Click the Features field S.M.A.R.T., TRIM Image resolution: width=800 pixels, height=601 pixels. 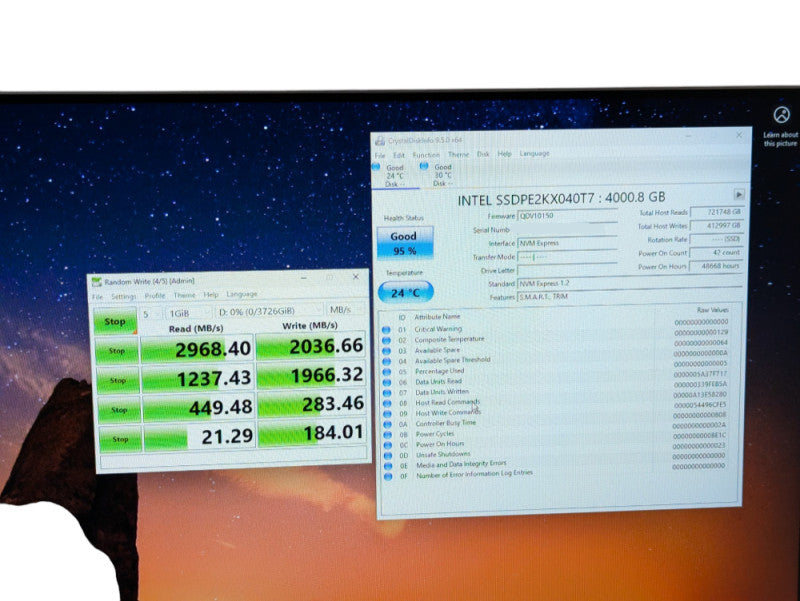(x=630, y=296)
